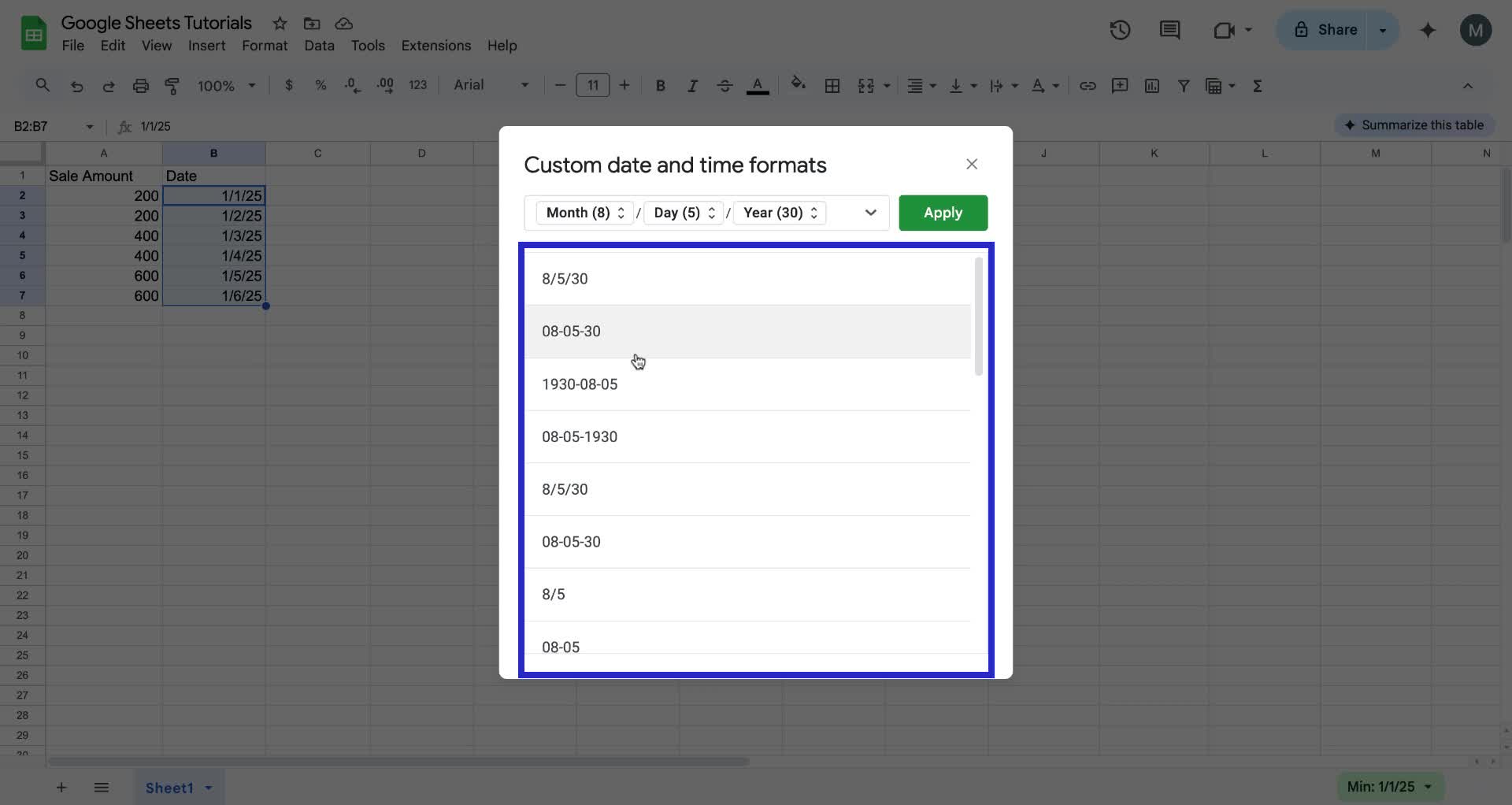The width and height of the screenshot is (1512, 805).
Task: Decrease decimal places
Action: [x=352, y=85]
